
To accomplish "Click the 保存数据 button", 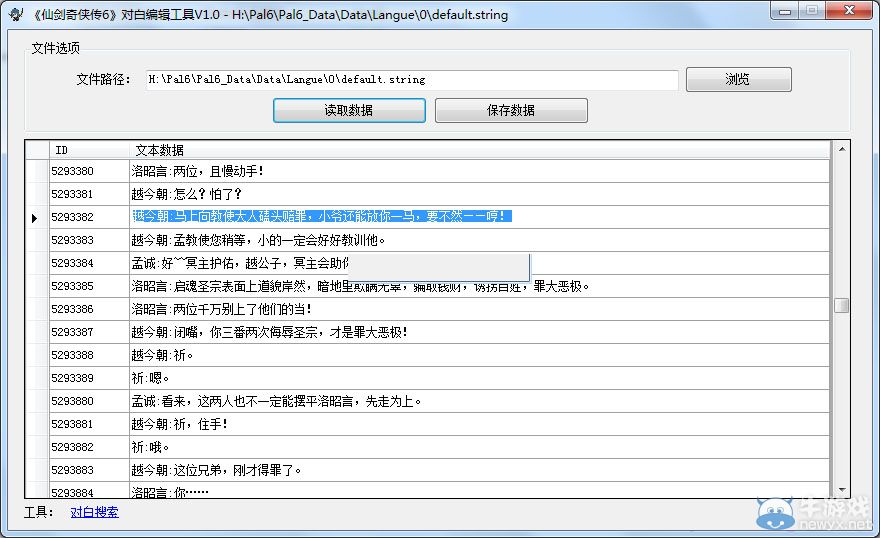I will pyautogui.click(x=511, y=111).
